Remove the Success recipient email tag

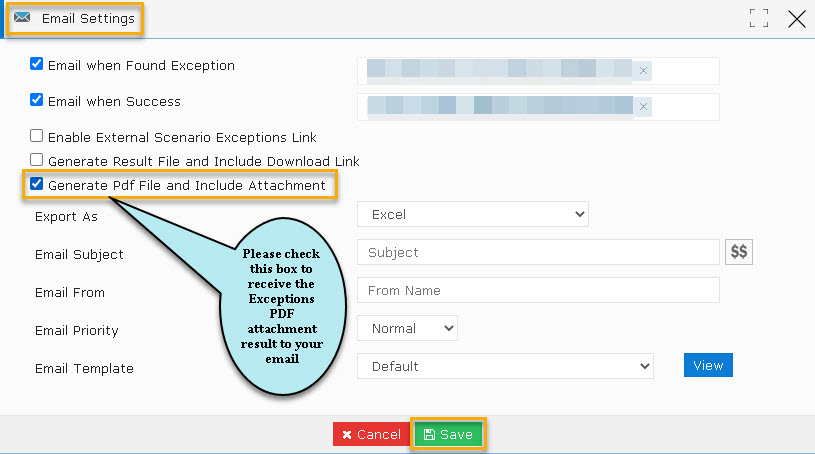[x=643, y=107]
